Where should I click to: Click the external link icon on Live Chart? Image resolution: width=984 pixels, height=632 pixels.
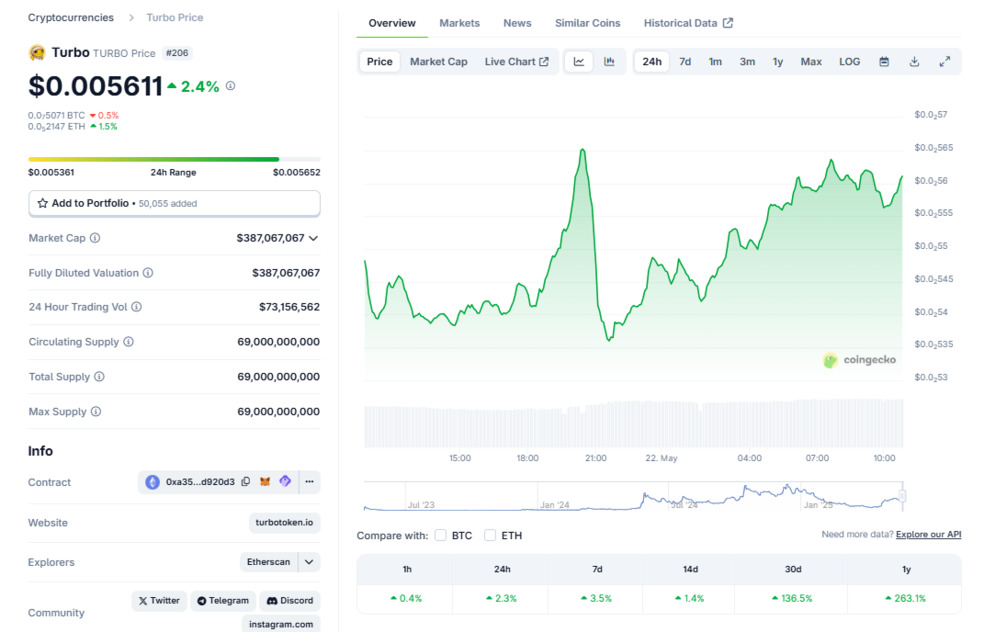[544, 62]
